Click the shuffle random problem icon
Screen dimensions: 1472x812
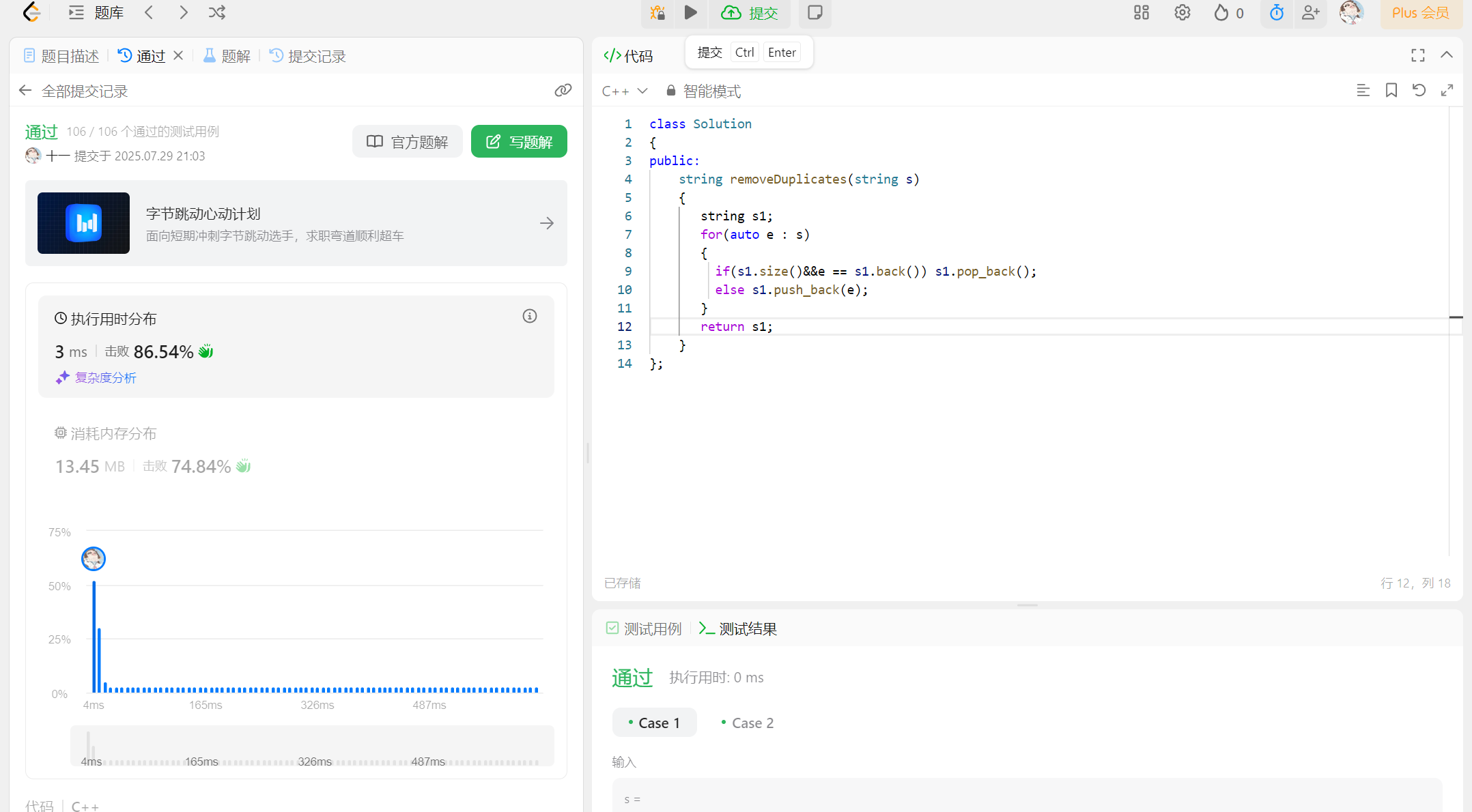point(217,12)
